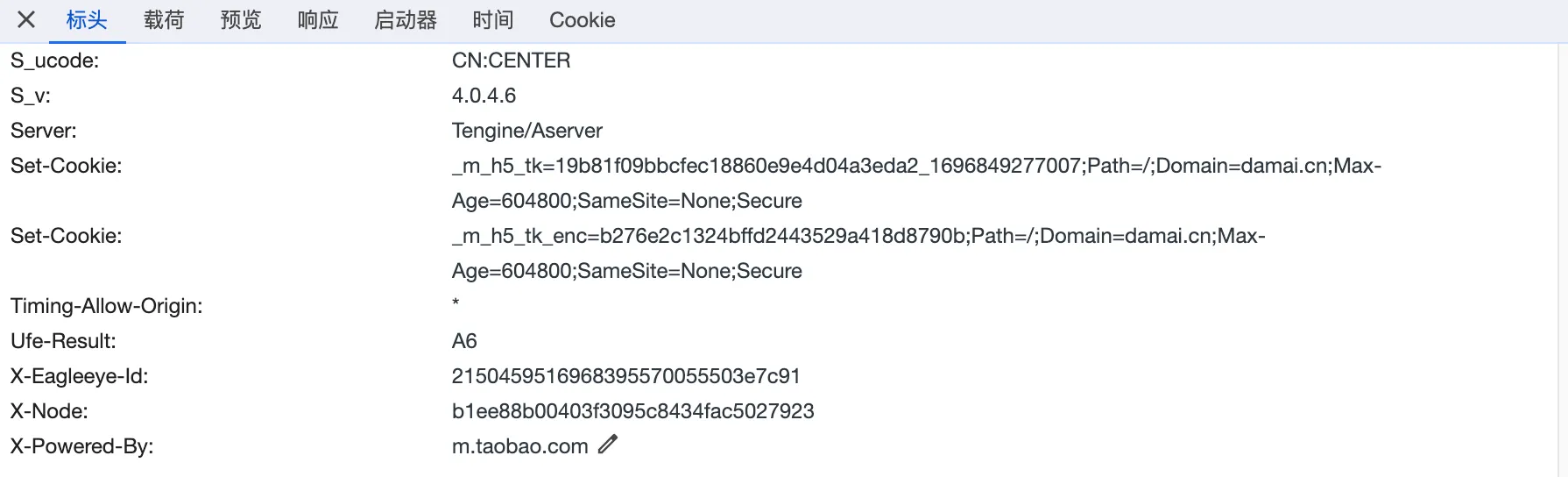Click the X-Eagleeye-Id header value

625,376
